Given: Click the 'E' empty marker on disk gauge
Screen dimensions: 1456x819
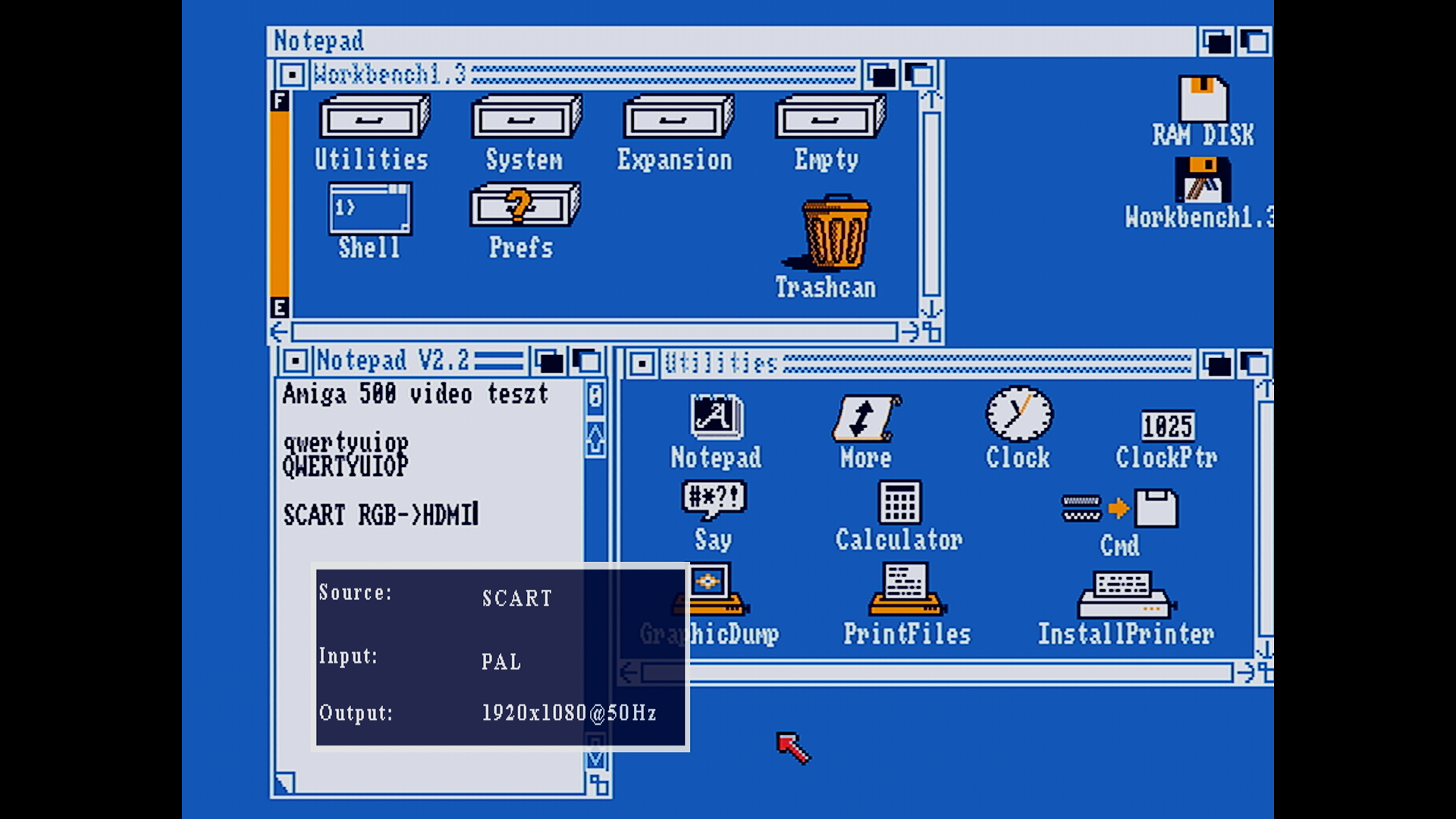Looking at the screenshot, I should click(280, 307).
